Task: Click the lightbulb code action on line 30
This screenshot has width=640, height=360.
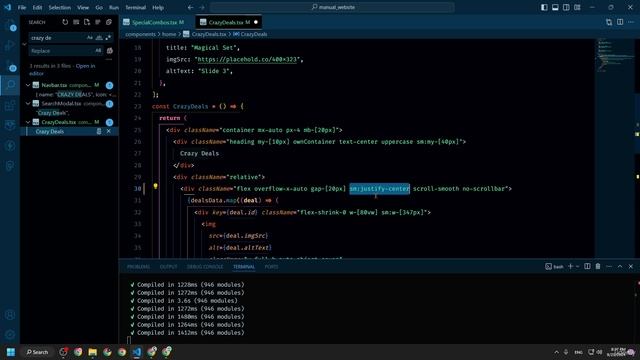Action: point(156,186)
